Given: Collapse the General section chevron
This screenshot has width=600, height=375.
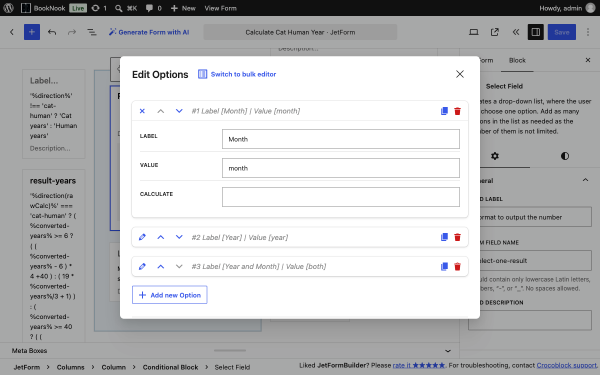Looking at the screenshot, I should 585,180.
